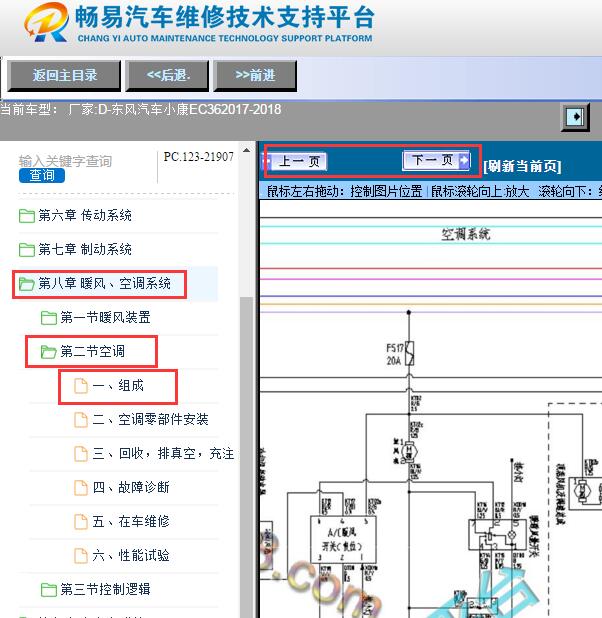Click the 刷新当前页 link
This screenshot has width=602, height=618.
point(522,166)
